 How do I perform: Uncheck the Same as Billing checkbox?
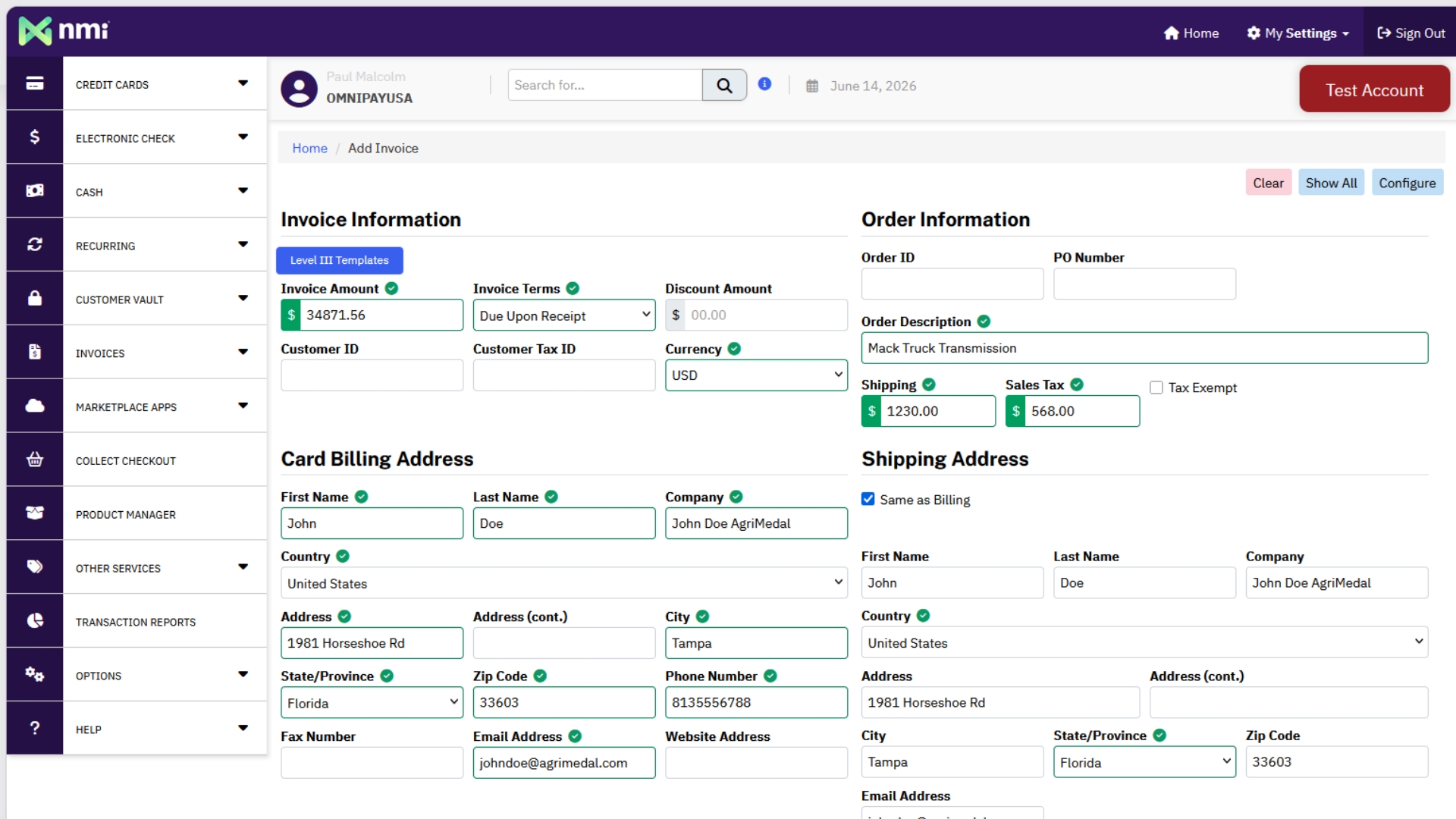coord(868,499)
